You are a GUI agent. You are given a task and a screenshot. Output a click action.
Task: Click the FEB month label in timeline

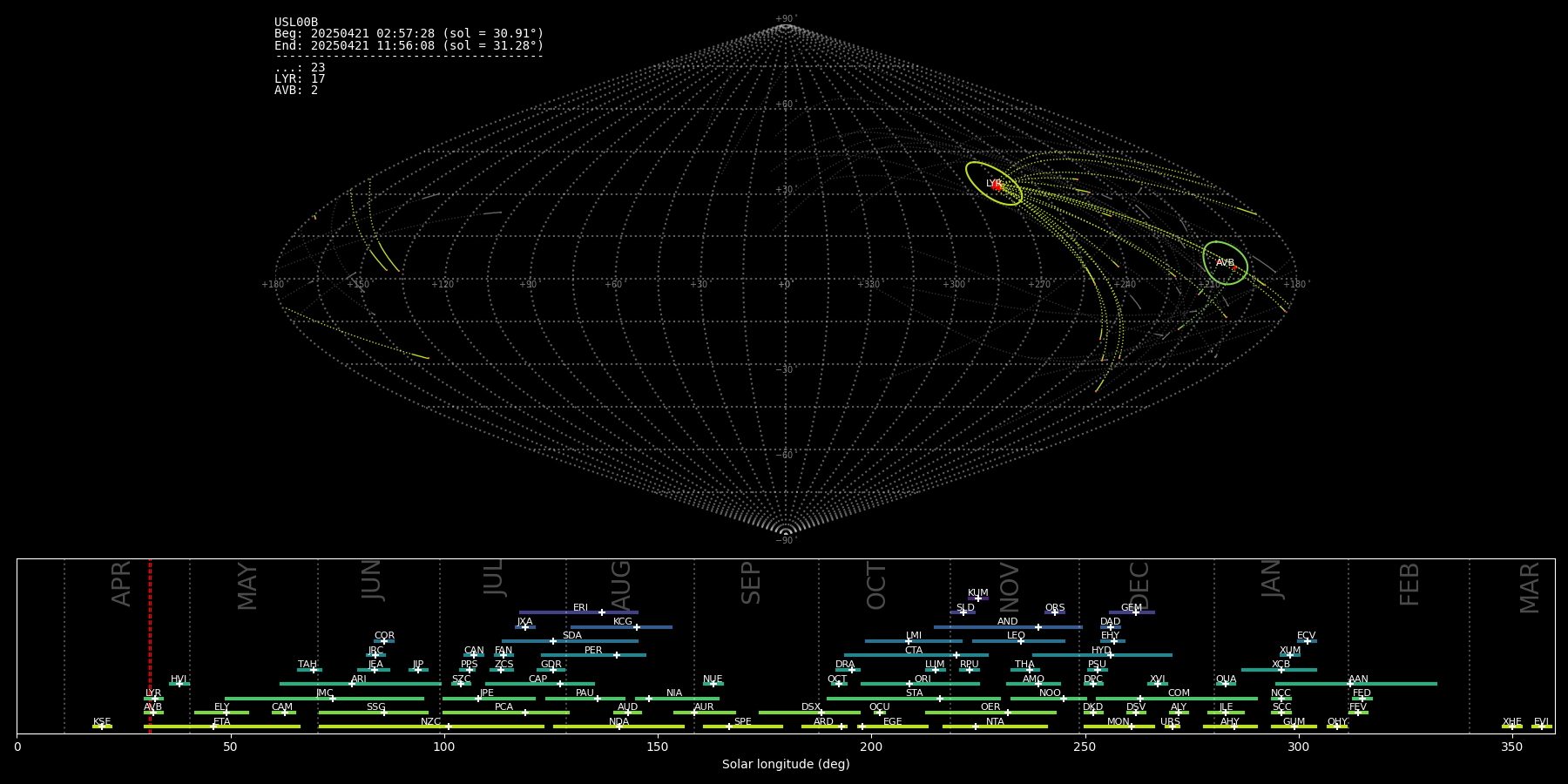coord(1409,584)
